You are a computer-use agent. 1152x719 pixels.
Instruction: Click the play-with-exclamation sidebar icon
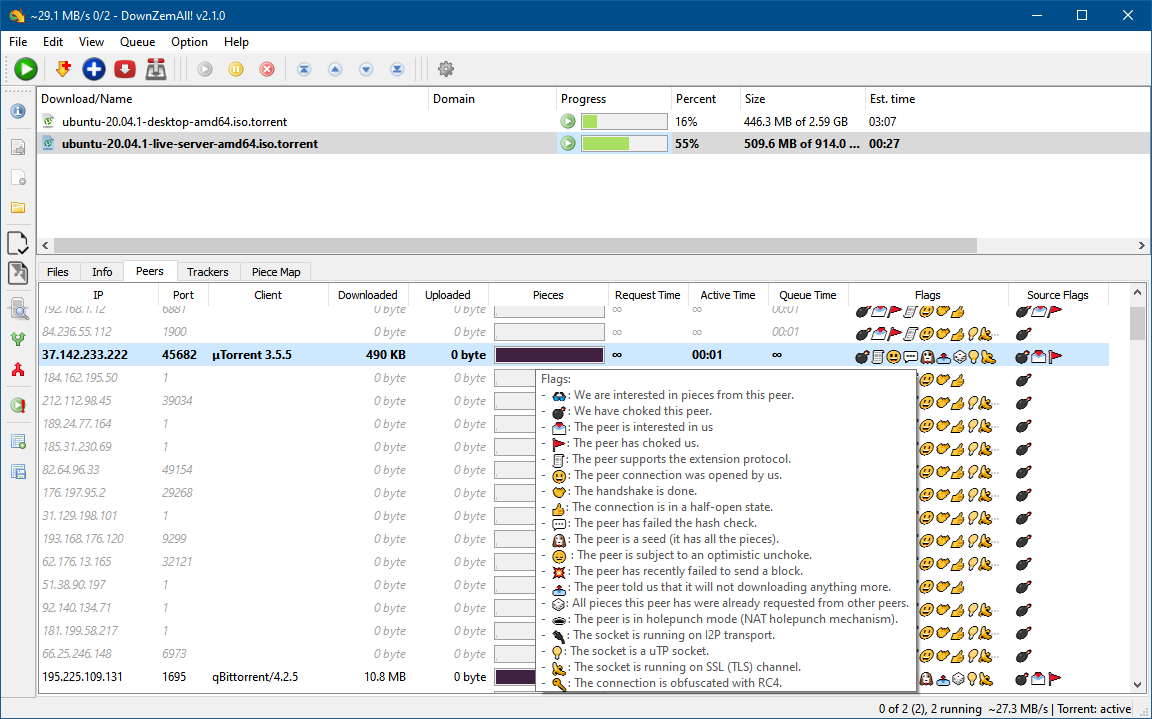point(18,405)
